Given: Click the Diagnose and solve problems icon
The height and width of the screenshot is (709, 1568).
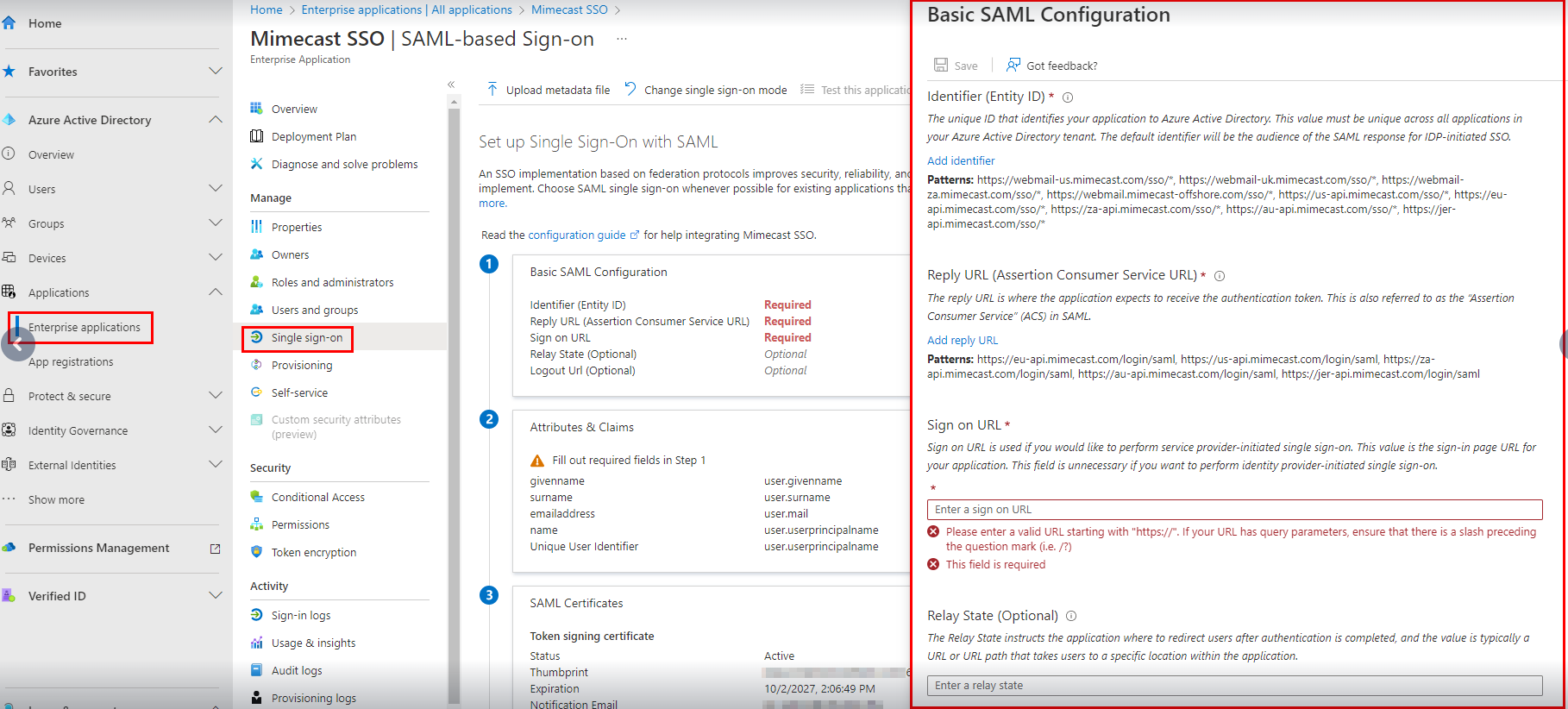Looking at the screenshot, I should pyautogui.click(x=257, y=164).
